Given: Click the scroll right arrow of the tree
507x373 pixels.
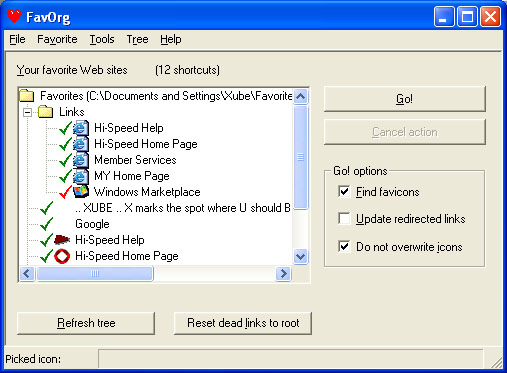Looking at the screenshot, I should coord(283,274).
